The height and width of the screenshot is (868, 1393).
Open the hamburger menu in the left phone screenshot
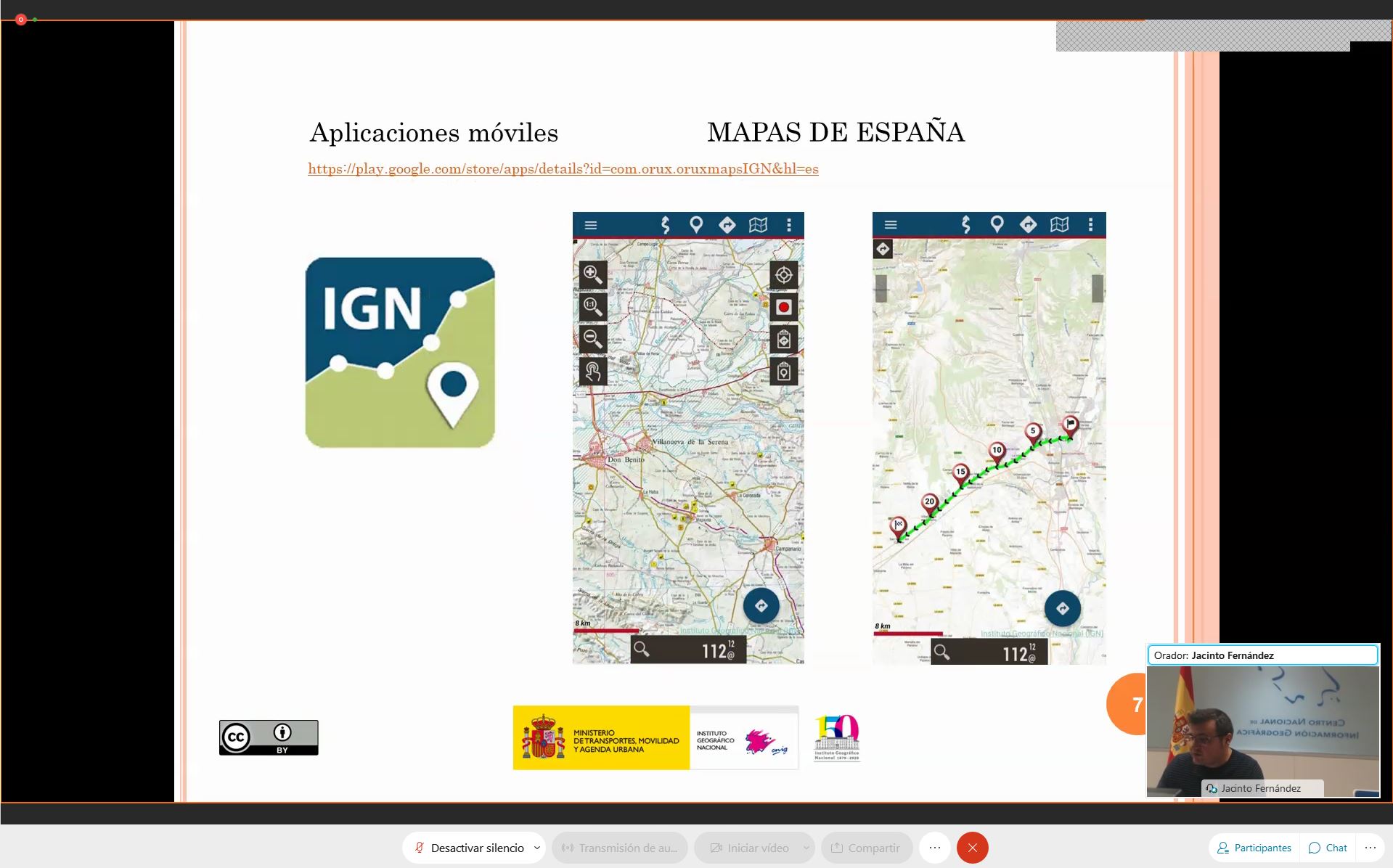click(591, 225)
